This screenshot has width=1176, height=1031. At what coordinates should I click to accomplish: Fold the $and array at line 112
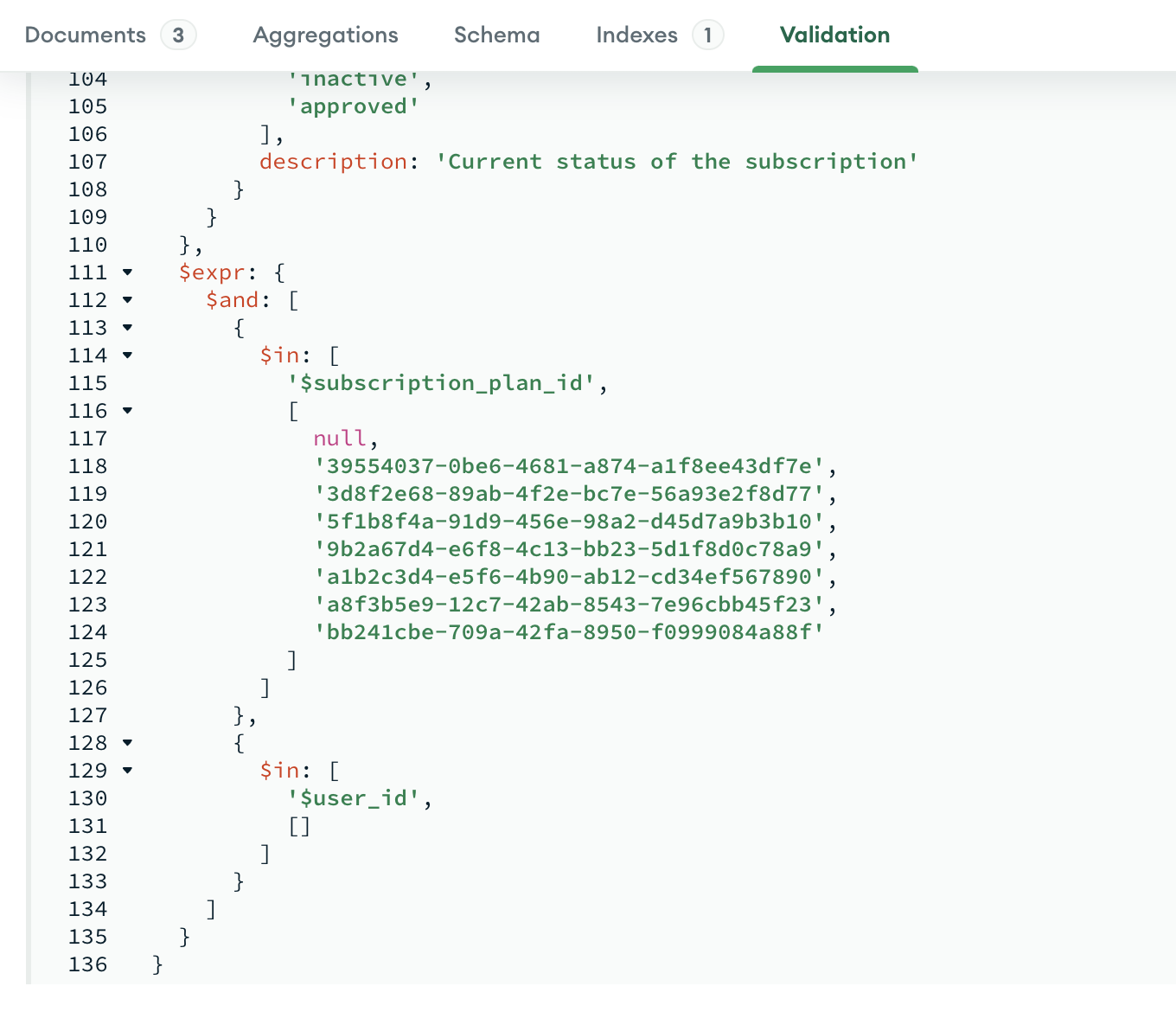point(128,300)
